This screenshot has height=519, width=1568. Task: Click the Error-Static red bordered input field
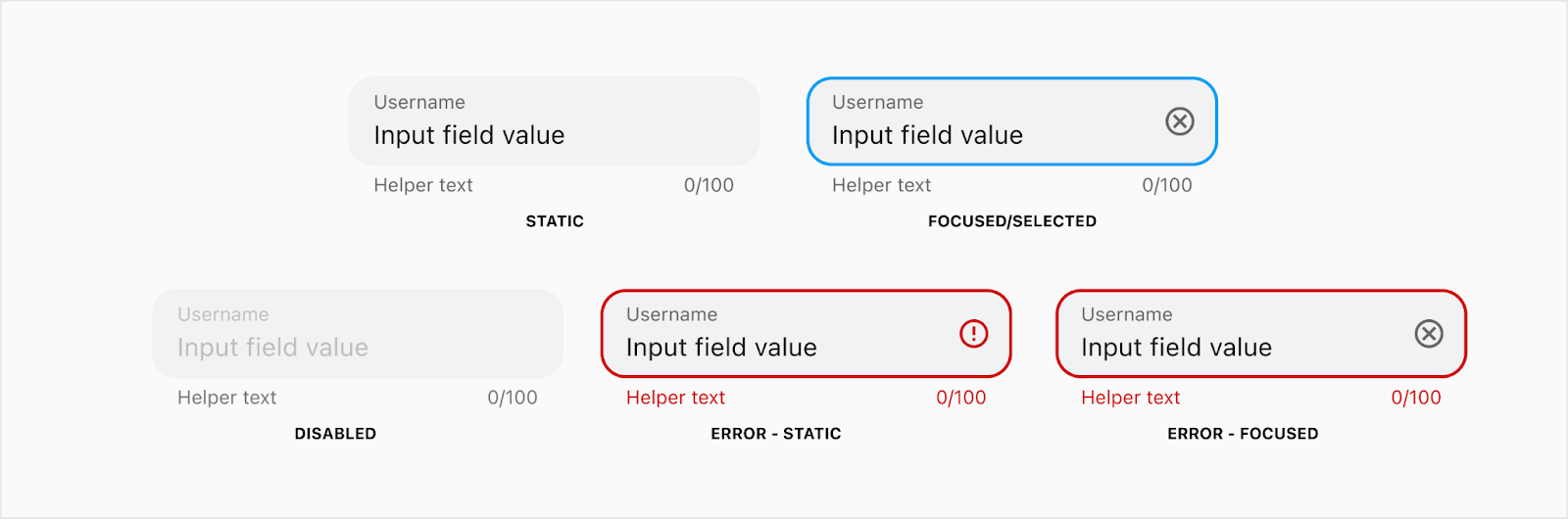[x=806, y=334]
